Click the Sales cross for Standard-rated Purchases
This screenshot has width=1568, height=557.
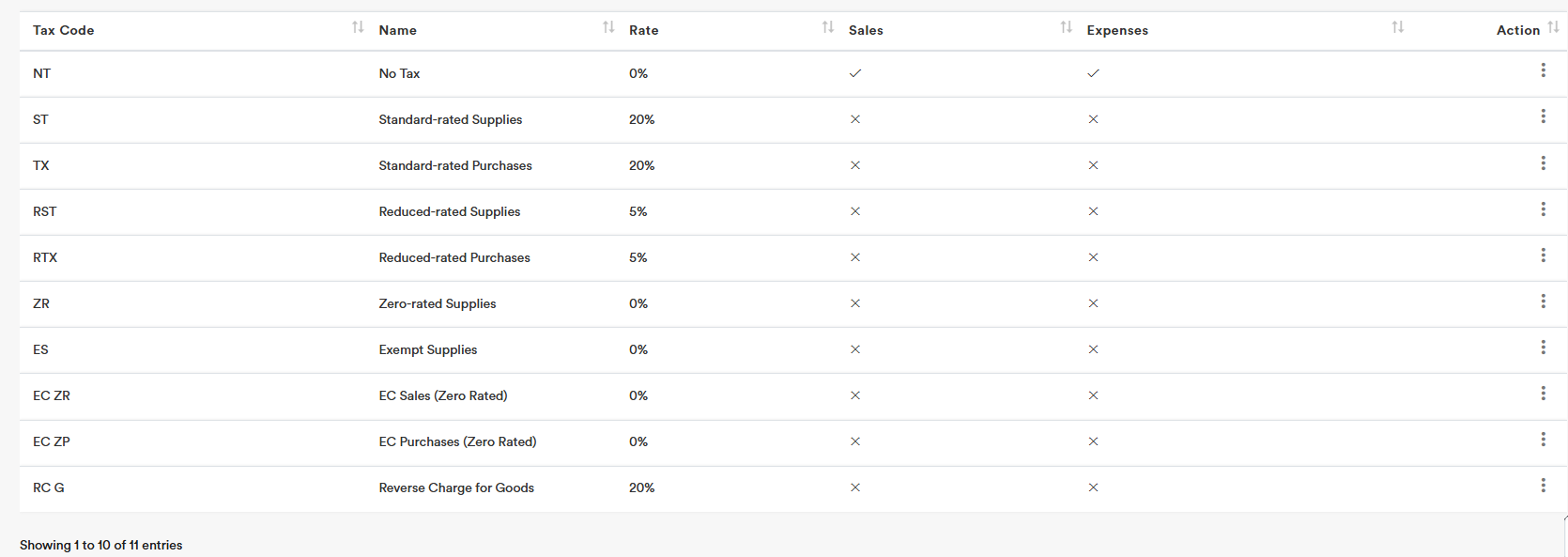click(x=855, y=165)
